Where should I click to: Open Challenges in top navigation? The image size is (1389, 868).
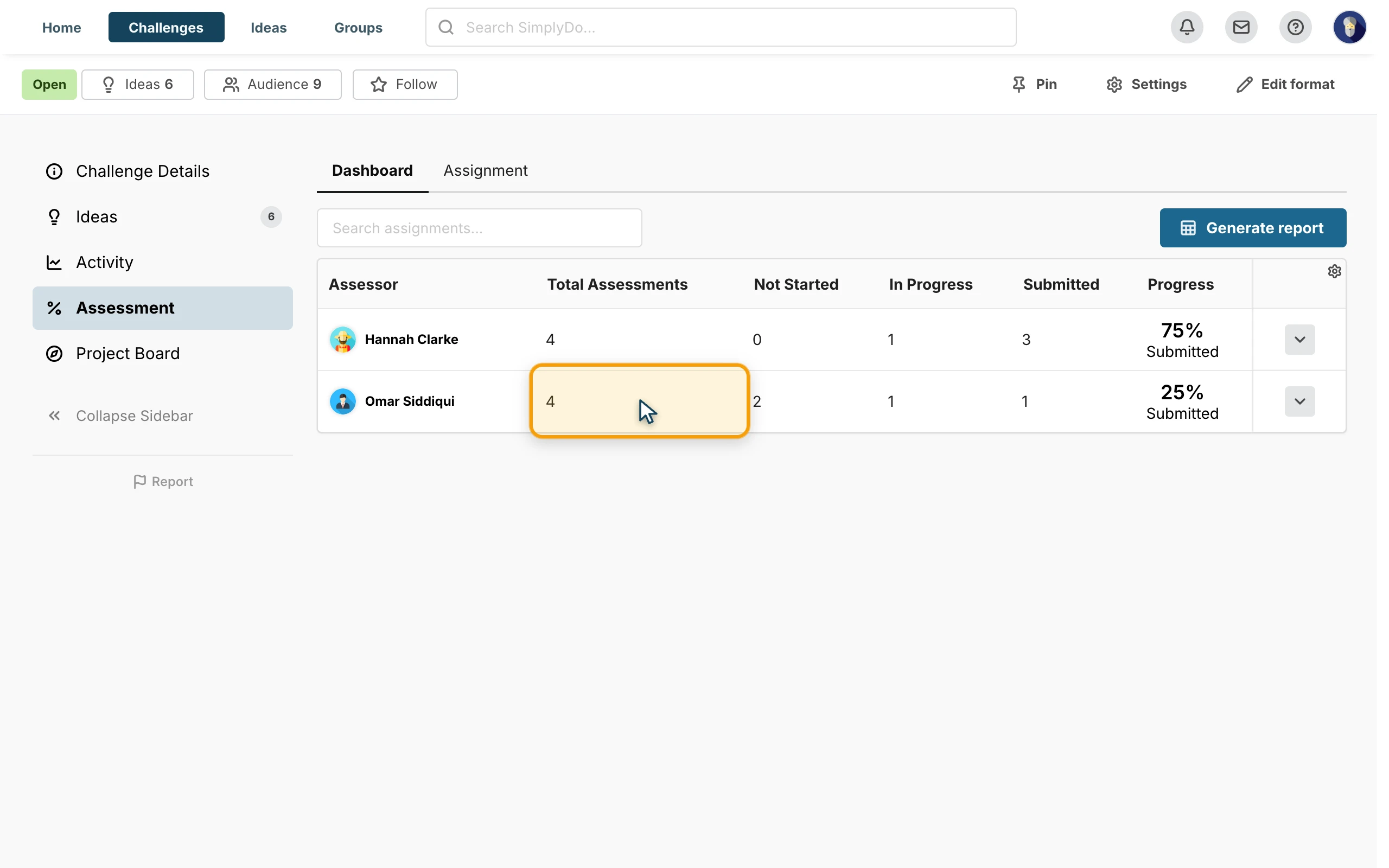pos(167,27)
